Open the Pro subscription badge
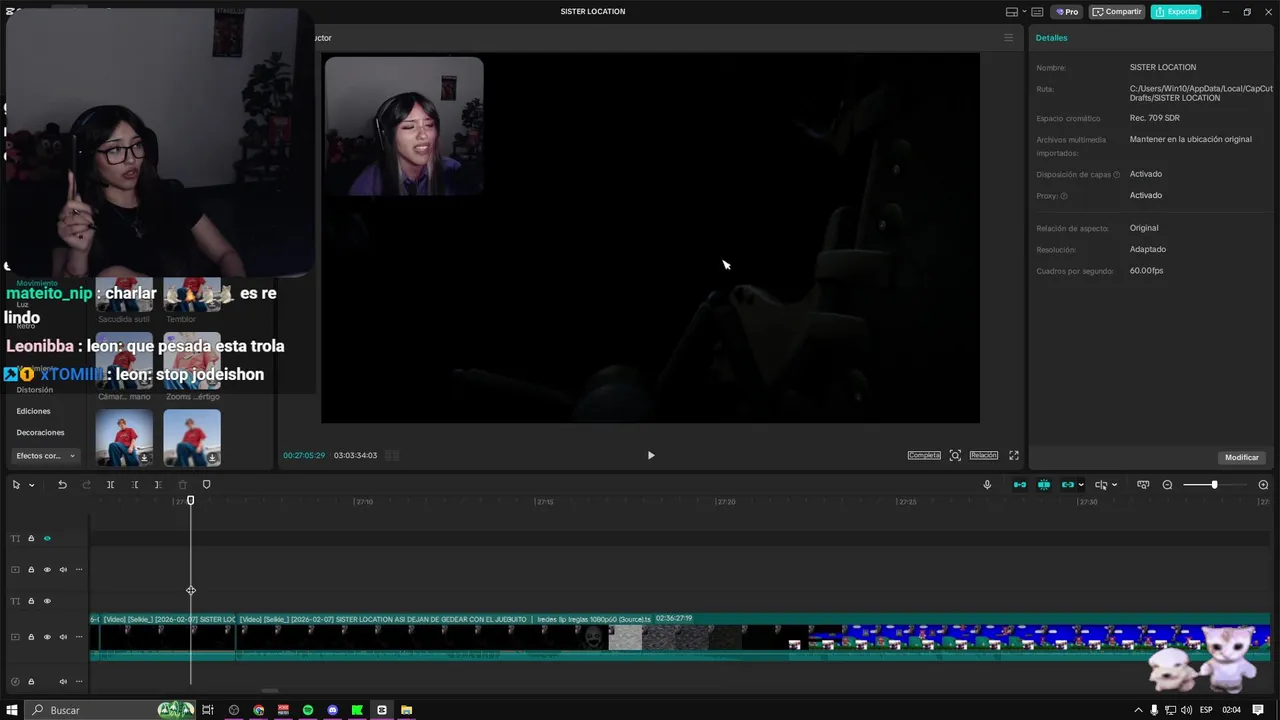Image resolution: width=1280 pixels, height=720 pixels. [x=1066, y=12]
